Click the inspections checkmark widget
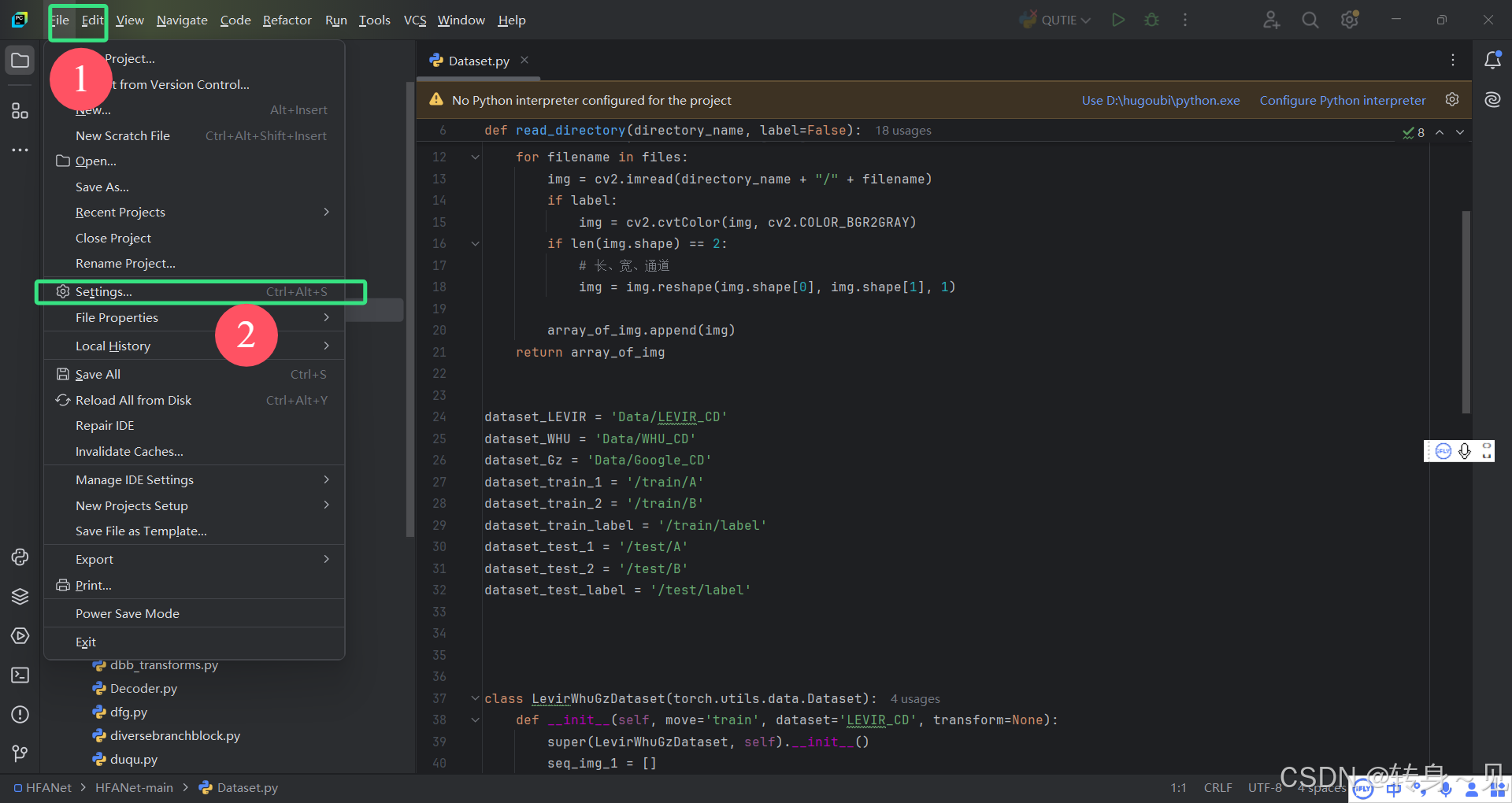 1414,132
